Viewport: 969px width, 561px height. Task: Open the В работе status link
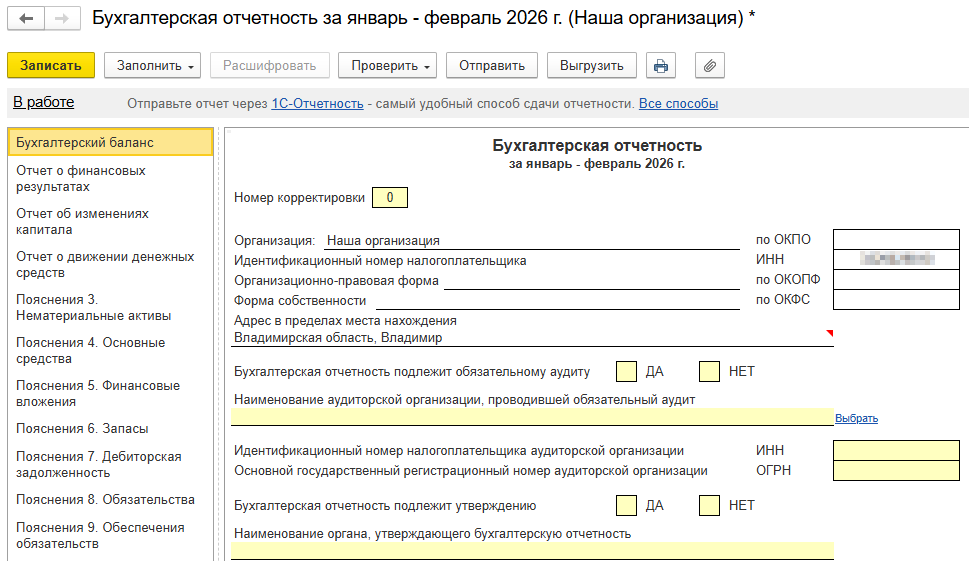tap(43, 103)
